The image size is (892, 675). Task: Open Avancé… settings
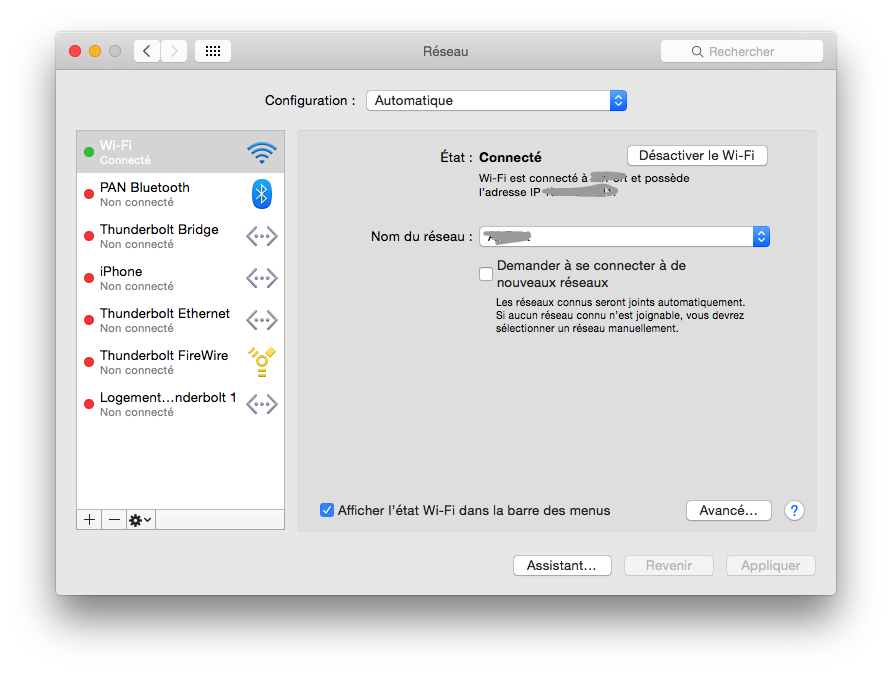pyautogui.click(x=729, y=511)
